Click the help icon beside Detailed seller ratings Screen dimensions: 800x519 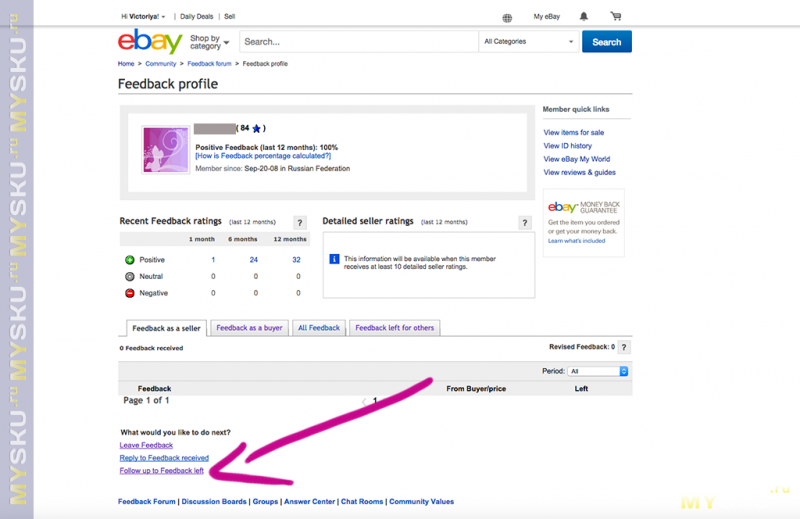[x=525, y=222]
